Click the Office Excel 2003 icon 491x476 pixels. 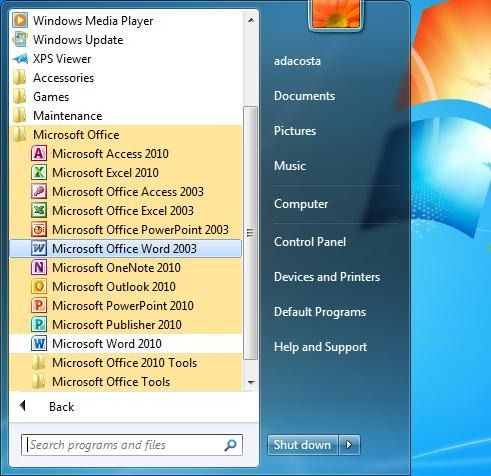point(39,211)
